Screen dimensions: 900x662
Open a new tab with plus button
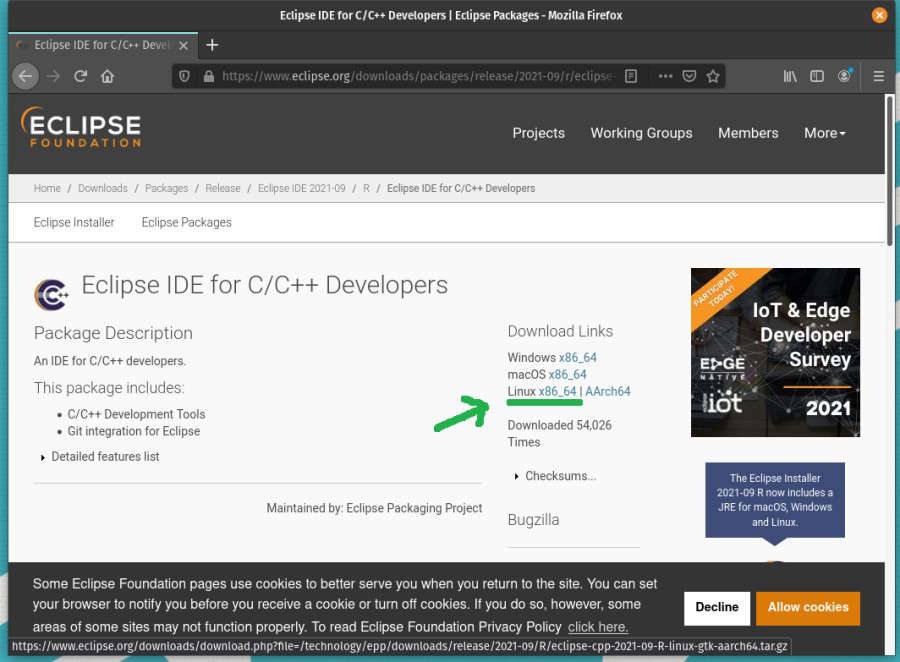[x=212, y=45]
